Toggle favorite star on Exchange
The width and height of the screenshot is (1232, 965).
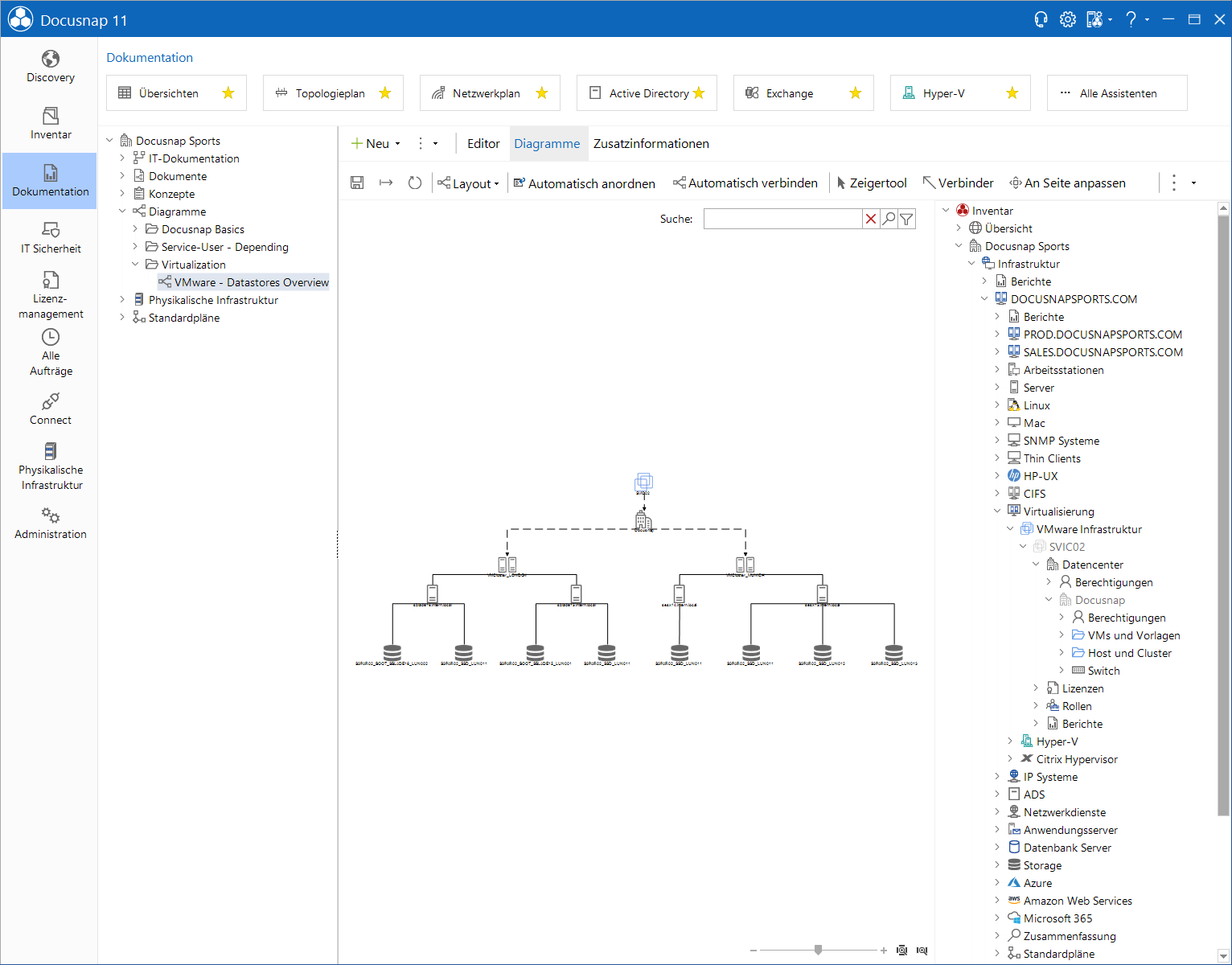pyautogui.click(x=856, y=93)
